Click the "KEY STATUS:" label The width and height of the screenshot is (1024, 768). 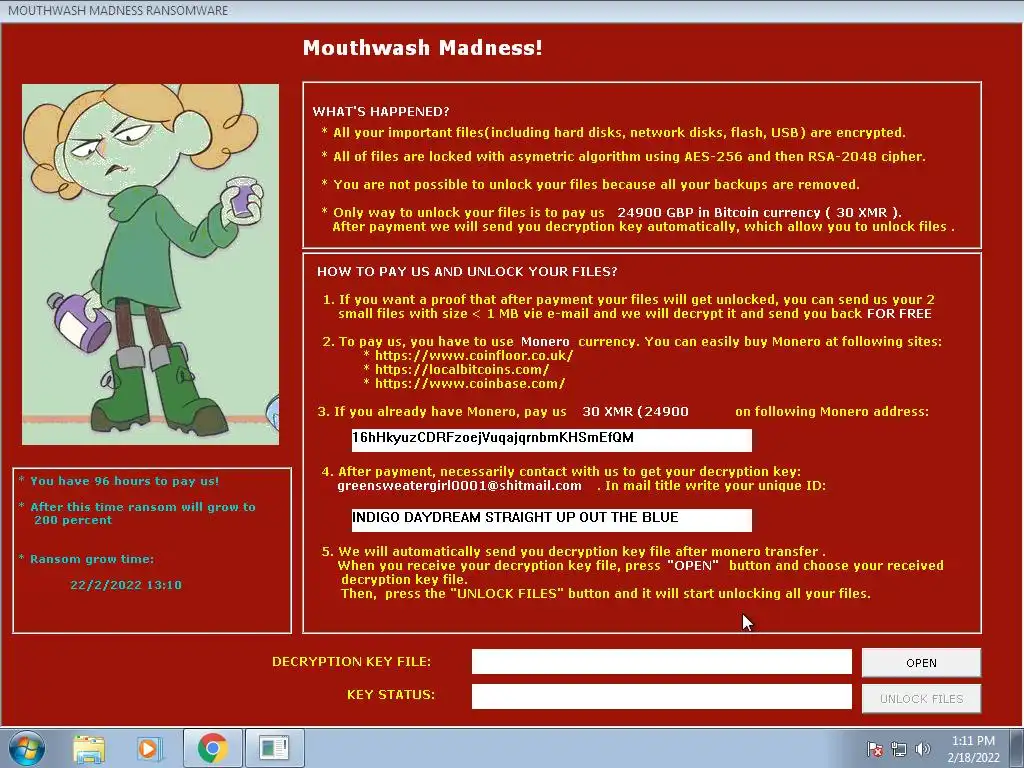tap(391, 695)
